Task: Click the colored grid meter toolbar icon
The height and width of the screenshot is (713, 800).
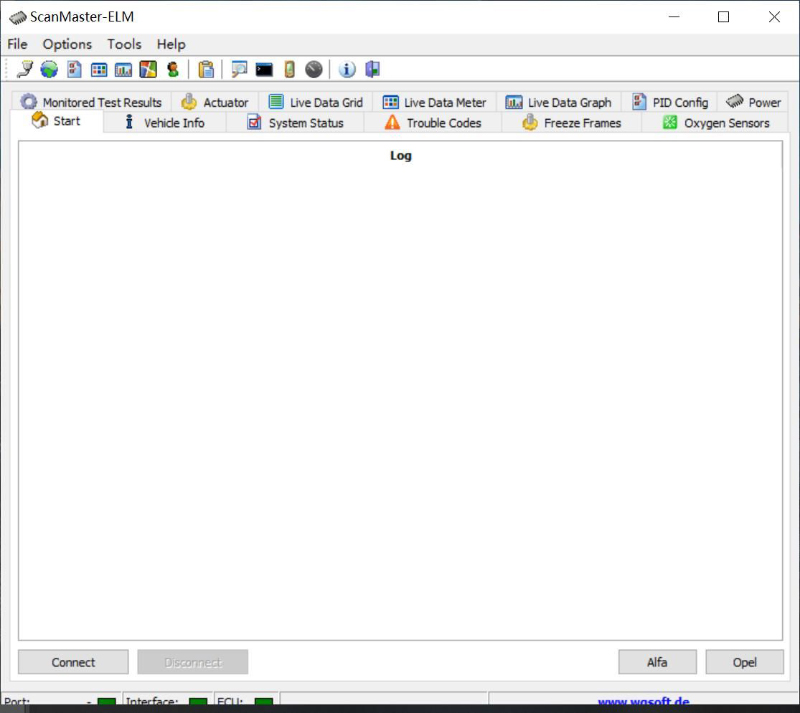Action: [99, 69]
